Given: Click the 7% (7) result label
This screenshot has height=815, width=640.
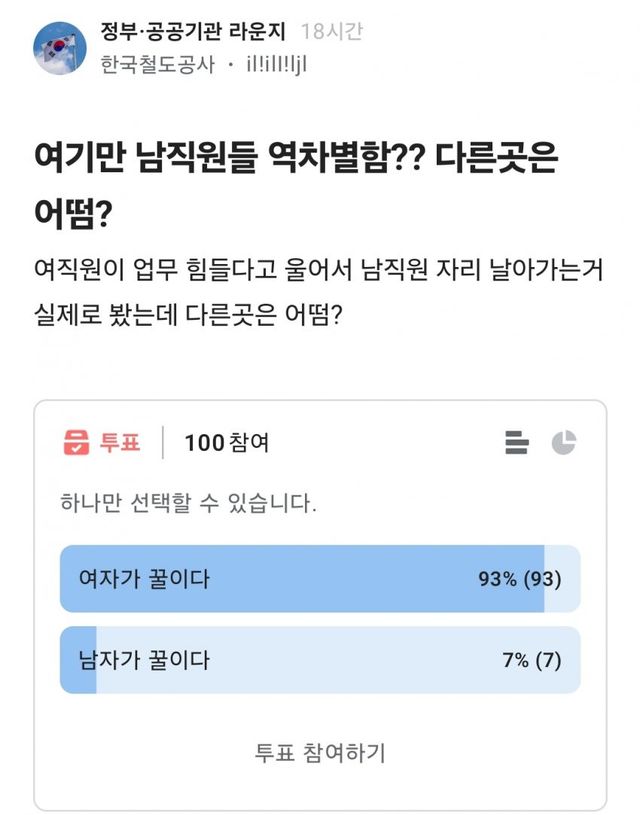Looking at the screenshot, I should coord(532,660).
